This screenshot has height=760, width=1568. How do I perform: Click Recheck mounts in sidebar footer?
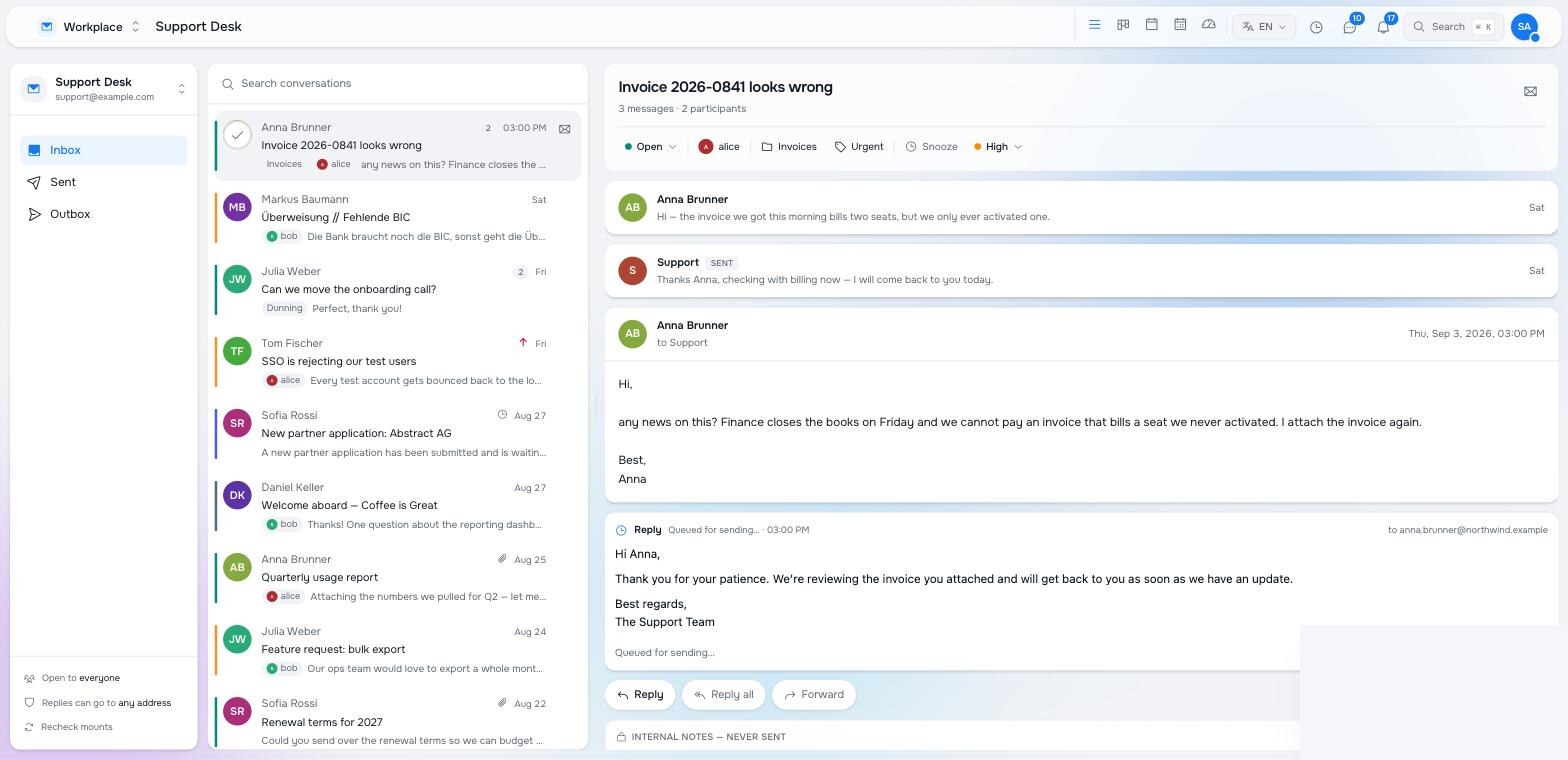(x=68, y=727)
